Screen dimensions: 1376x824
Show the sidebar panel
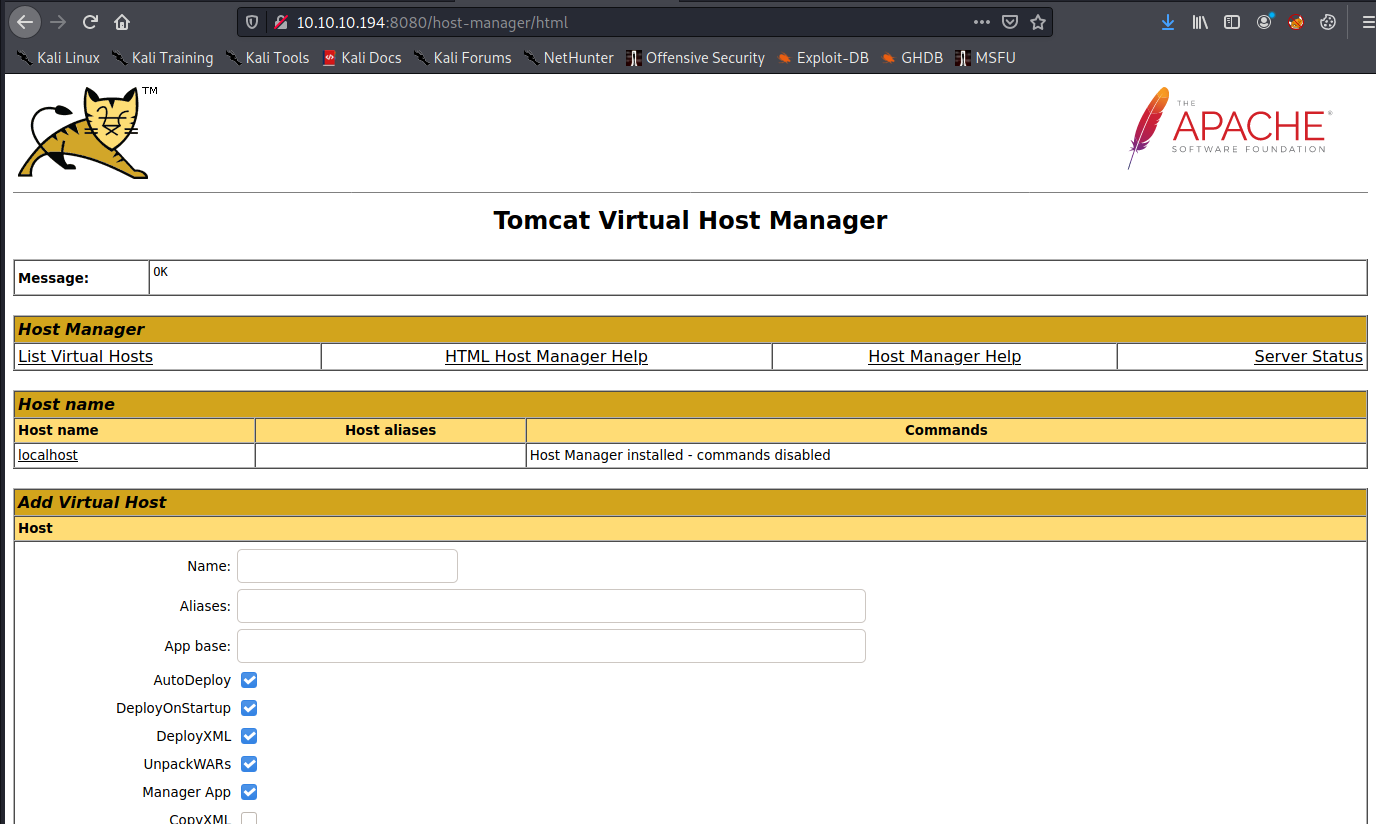pyautogui.click(x=1232, y=21)
